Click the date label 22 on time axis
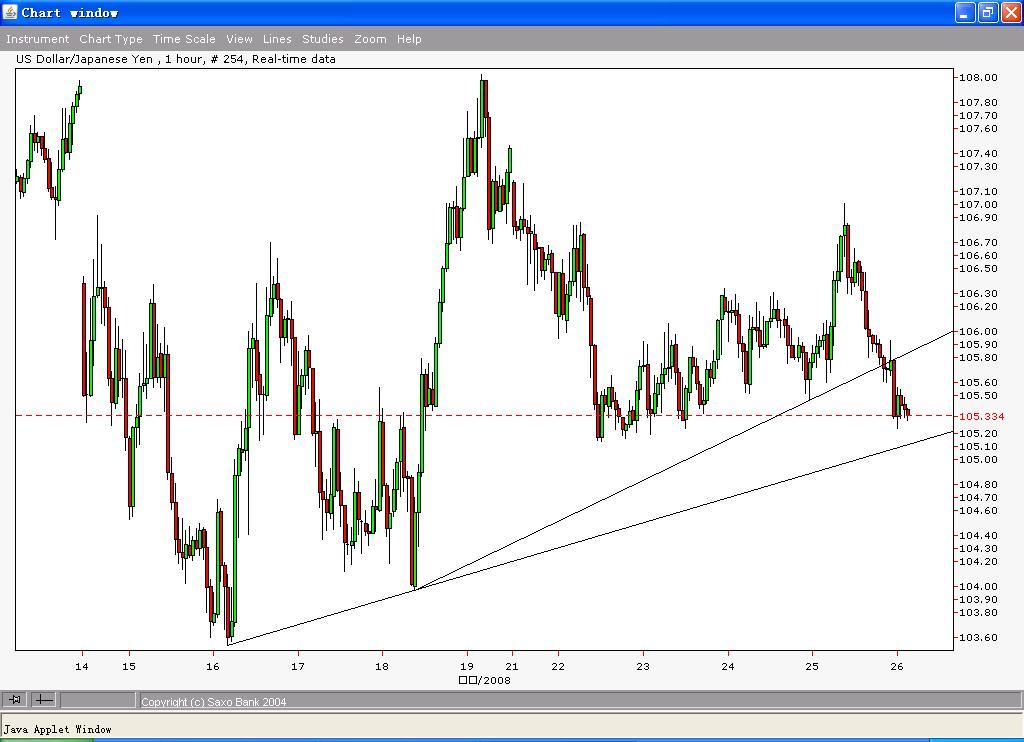 (558, 666)
